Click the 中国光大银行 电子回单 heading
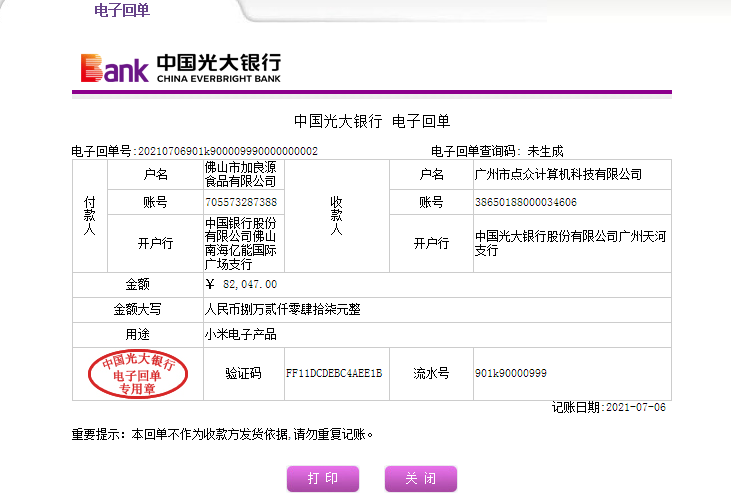 (372, 121)
